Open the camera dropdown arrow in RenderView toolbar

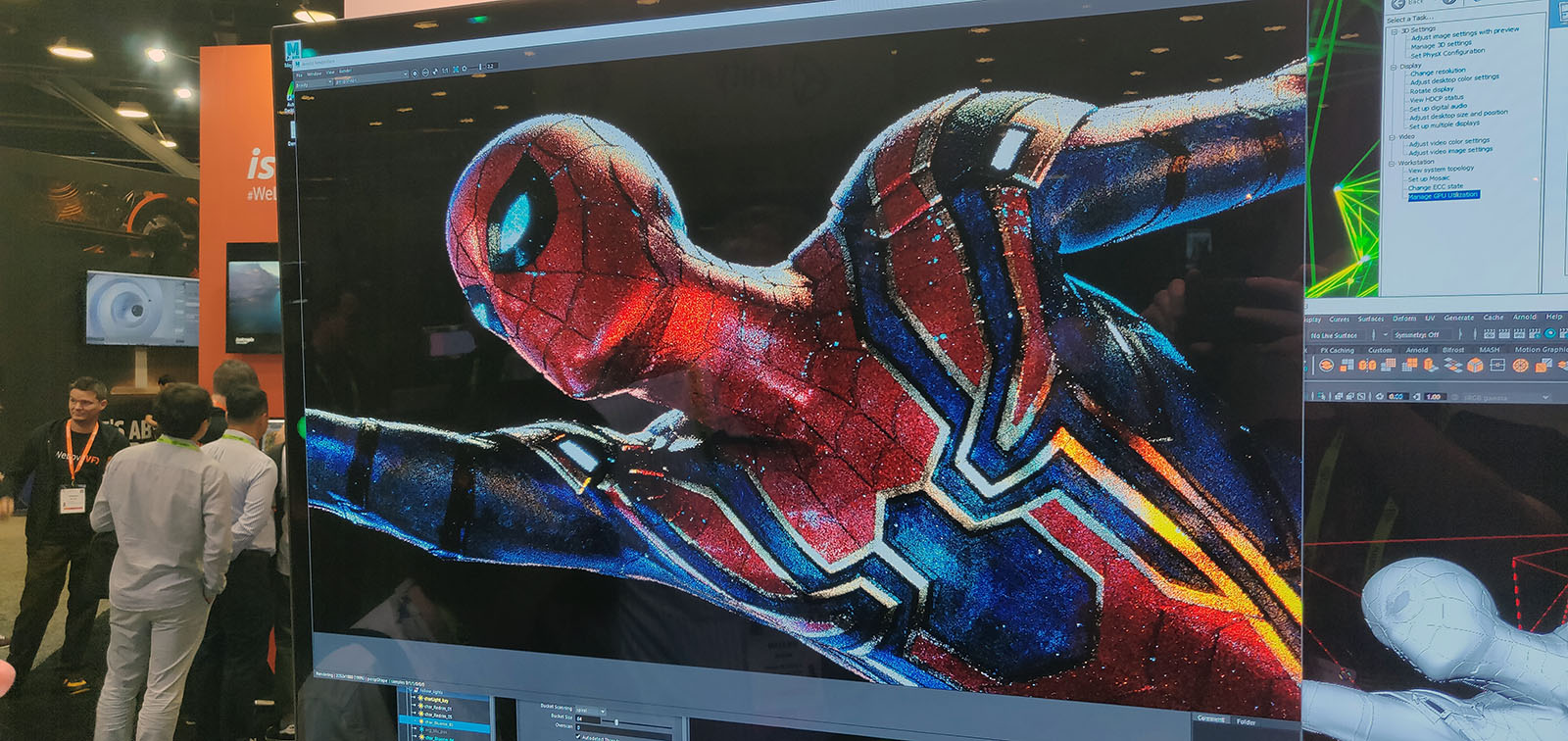406,74
